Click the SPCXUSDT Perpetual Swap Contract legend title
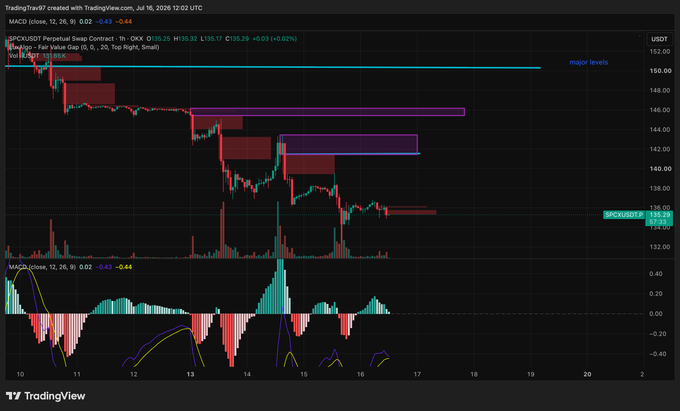This screenshot has height=411, width=680. click(x=76, y=39)
